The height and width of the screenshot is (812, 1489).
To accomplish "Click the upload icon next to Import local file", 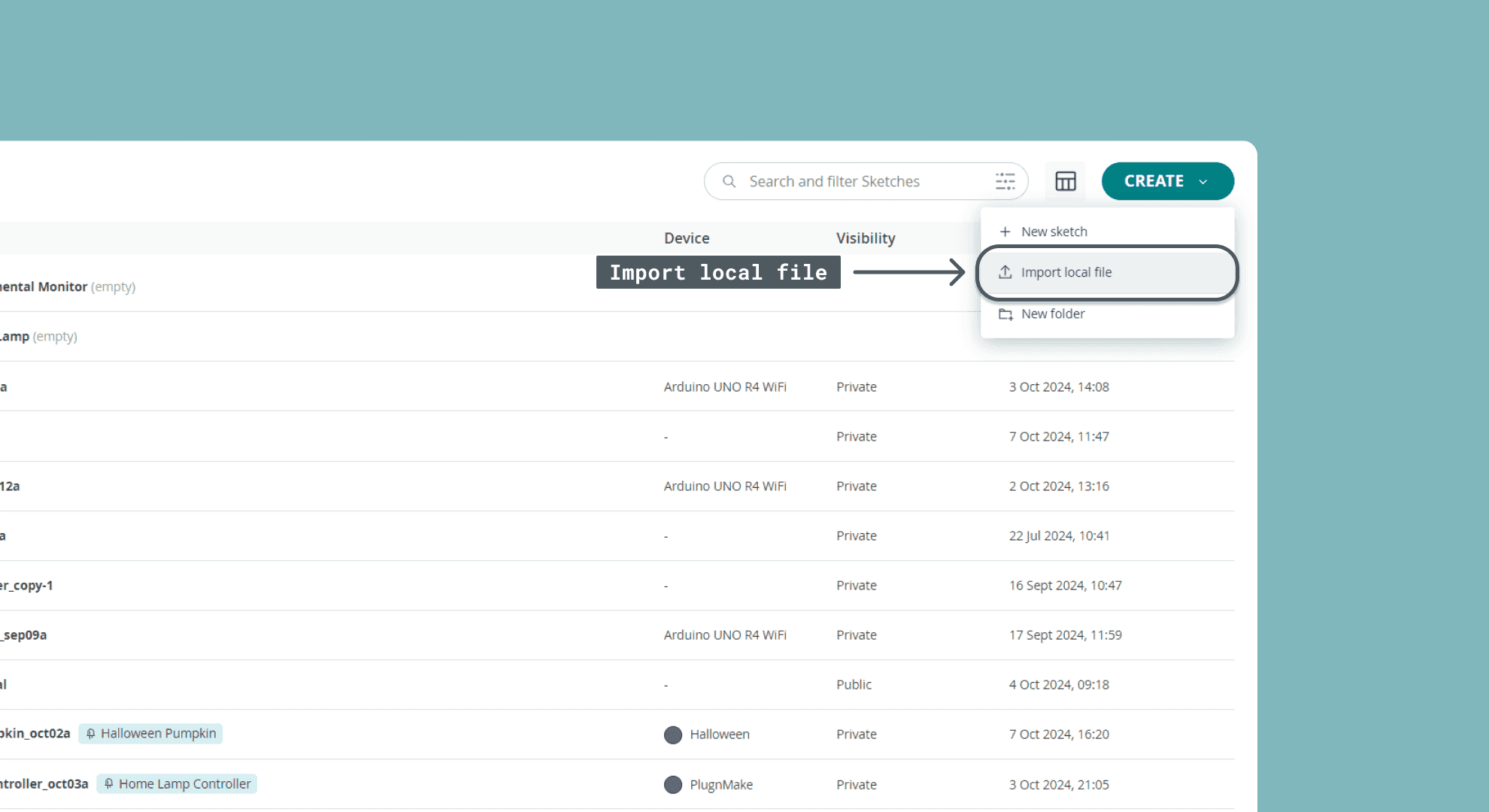I will point(1005,272).
